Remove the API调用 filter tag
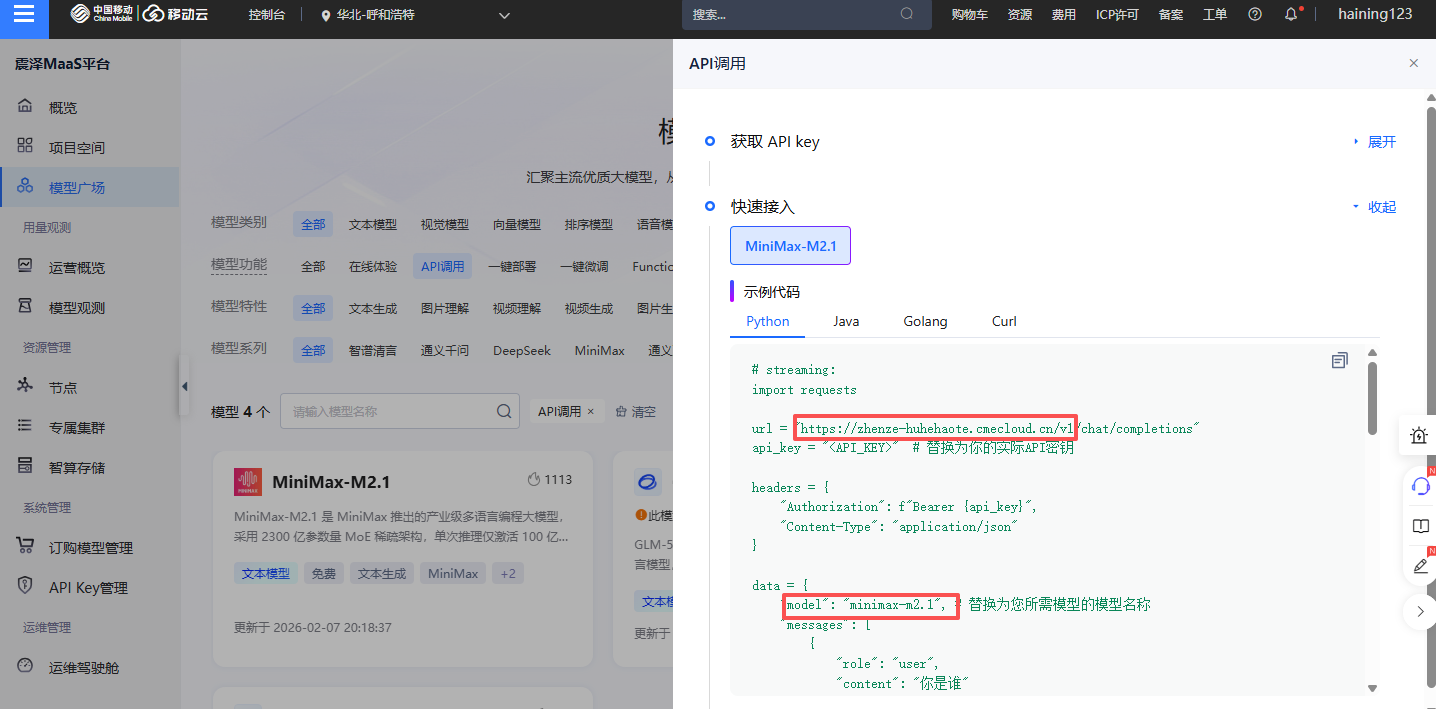Viewport: 1436px width, 709px height. coord(591,411)
